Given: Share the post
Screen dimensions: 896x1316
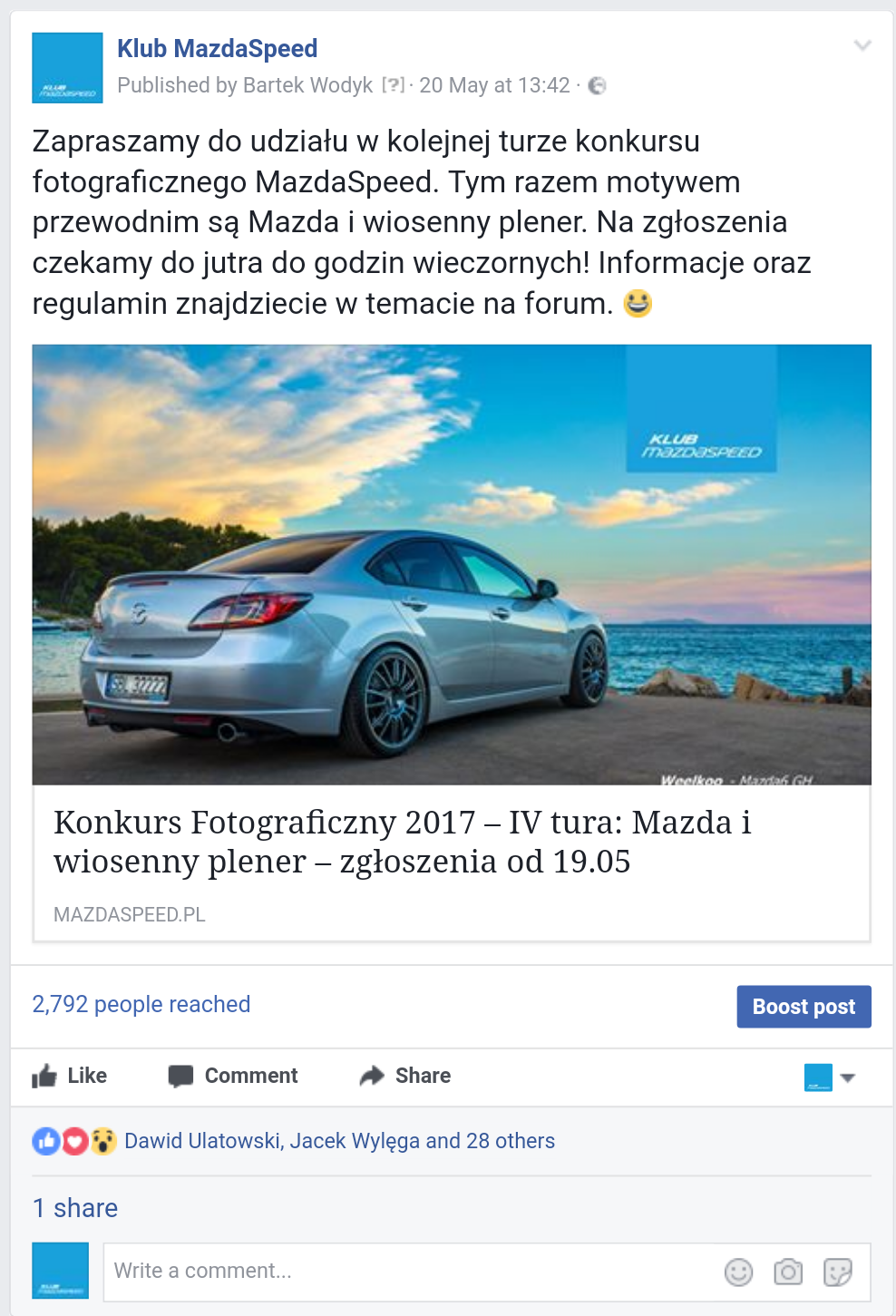Looking at the screenshot, I should pos(405,1076).
